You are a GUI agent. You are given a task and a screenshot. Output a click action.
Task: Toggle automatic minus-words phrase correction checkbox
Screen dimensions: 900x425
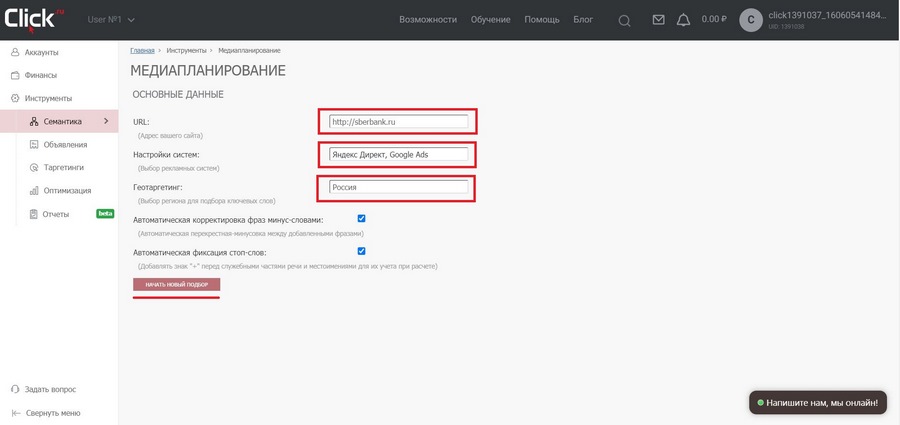click(361, 219)
